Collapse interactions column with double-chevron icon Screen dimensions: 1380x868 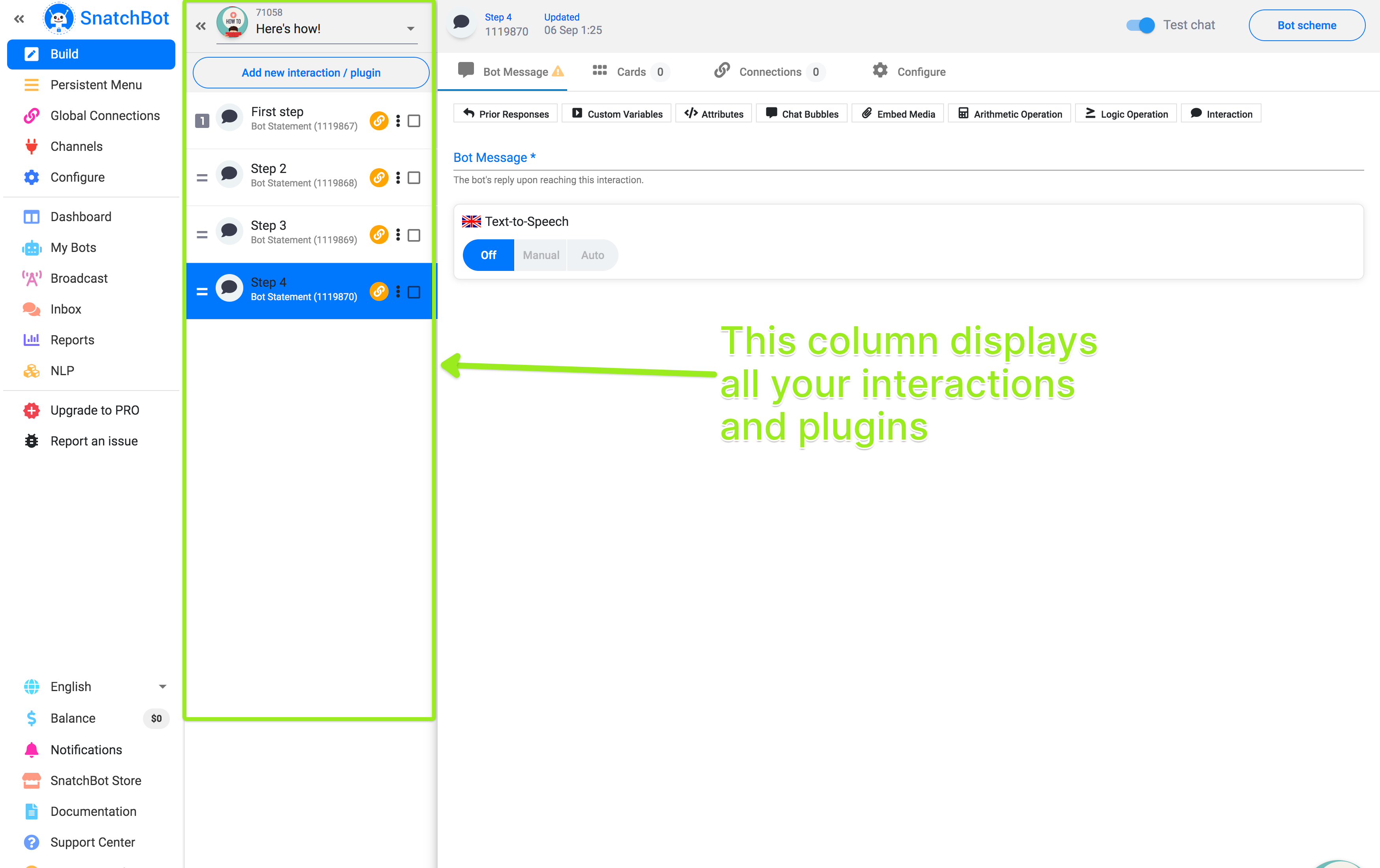201,26
